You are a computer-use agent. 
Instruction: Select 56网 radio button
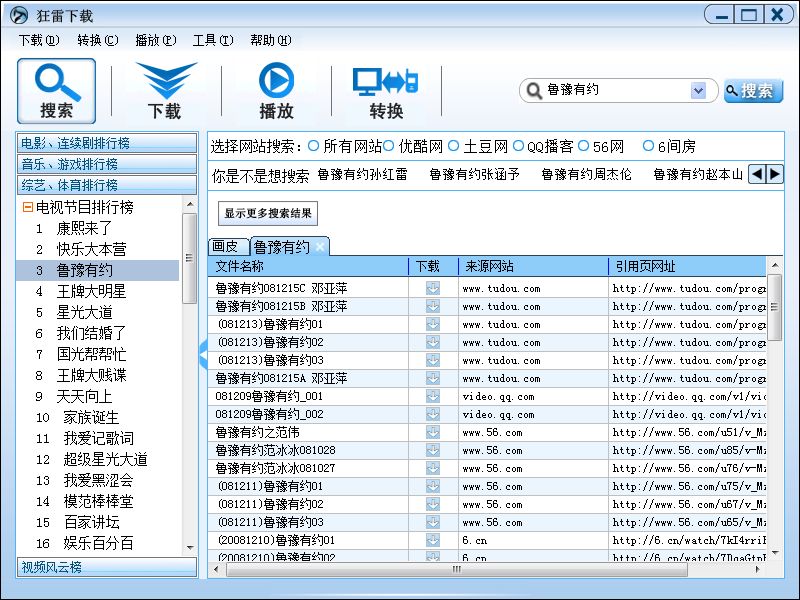tap(584, 146)
